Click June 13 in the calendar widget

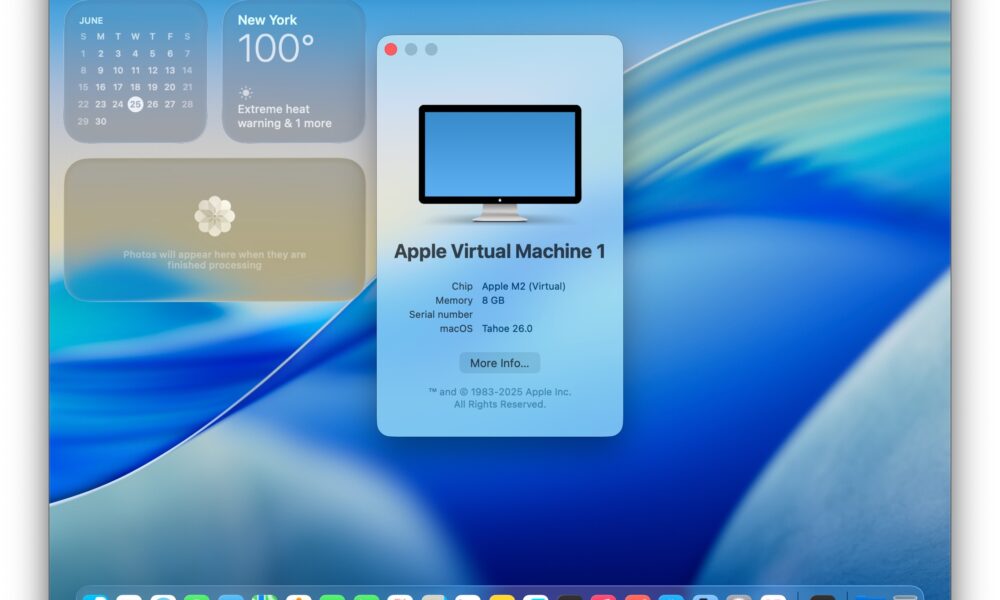coord(170,70)
